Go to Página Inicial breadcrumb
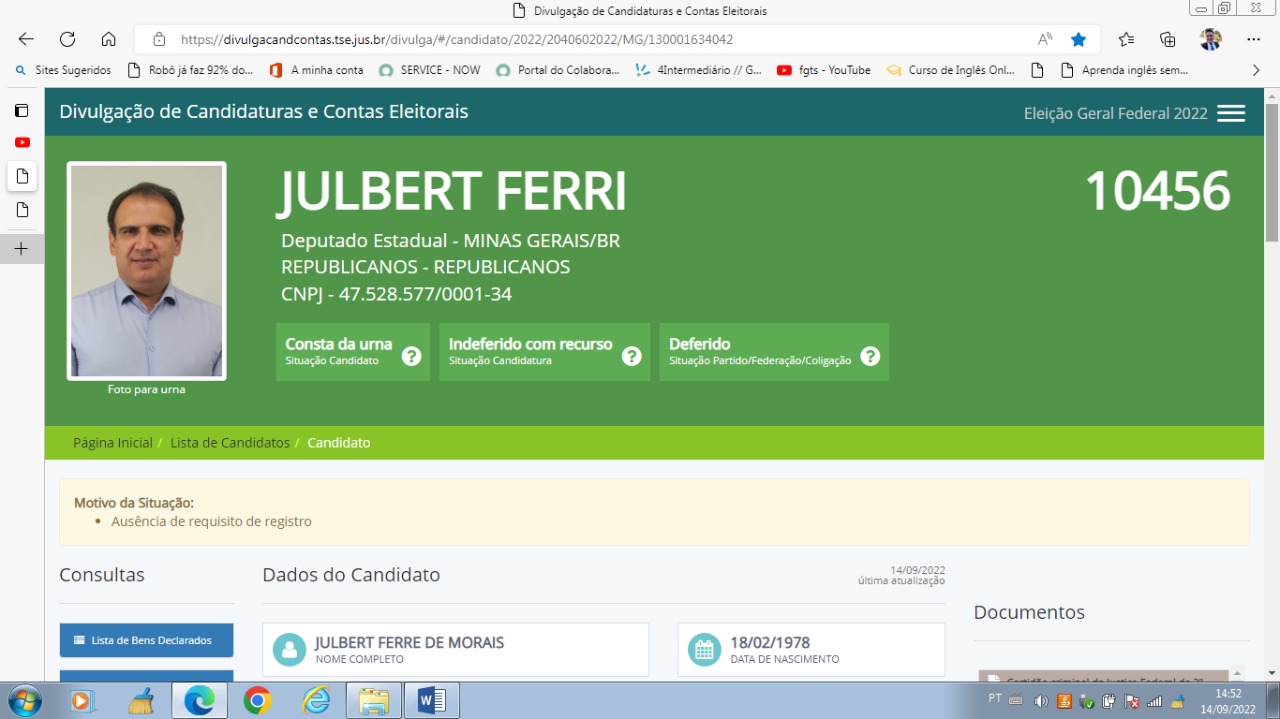Image resolution: width=1280 pixels, height=719 pixels. (113, 442)
